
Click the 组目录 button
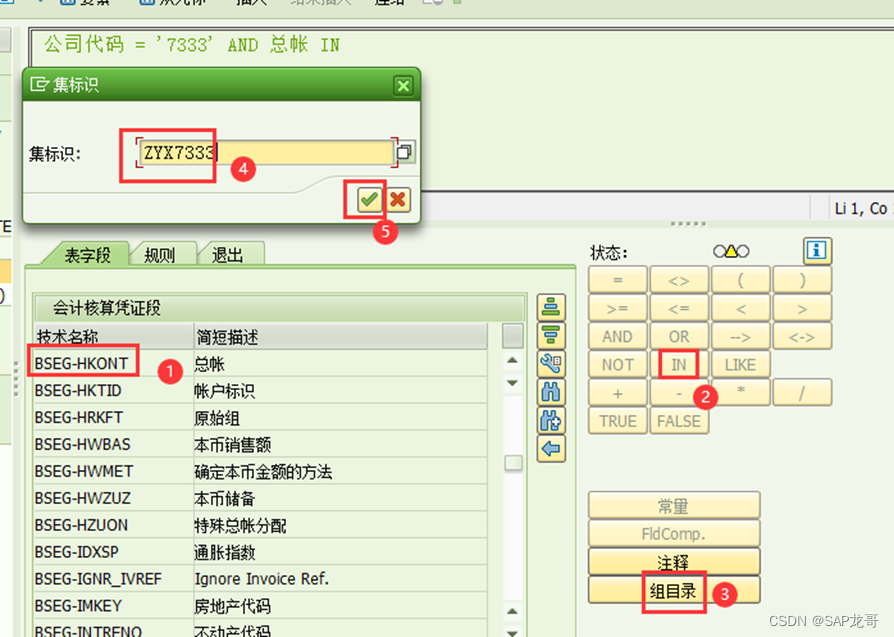[x=672, y=589]
